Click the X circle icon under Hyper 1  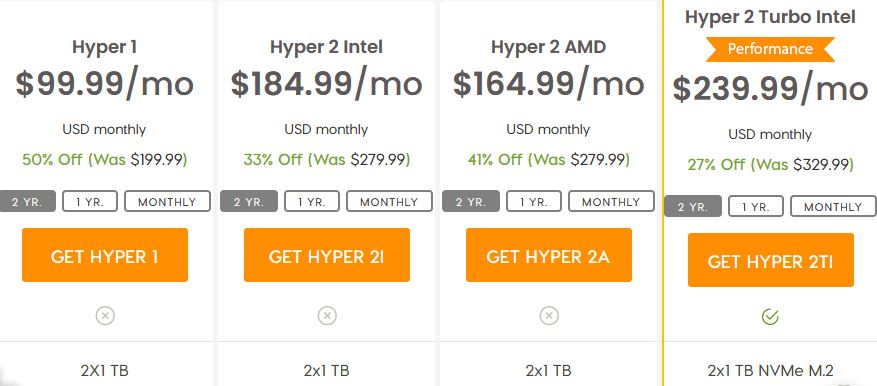click(x=105, y=316)
